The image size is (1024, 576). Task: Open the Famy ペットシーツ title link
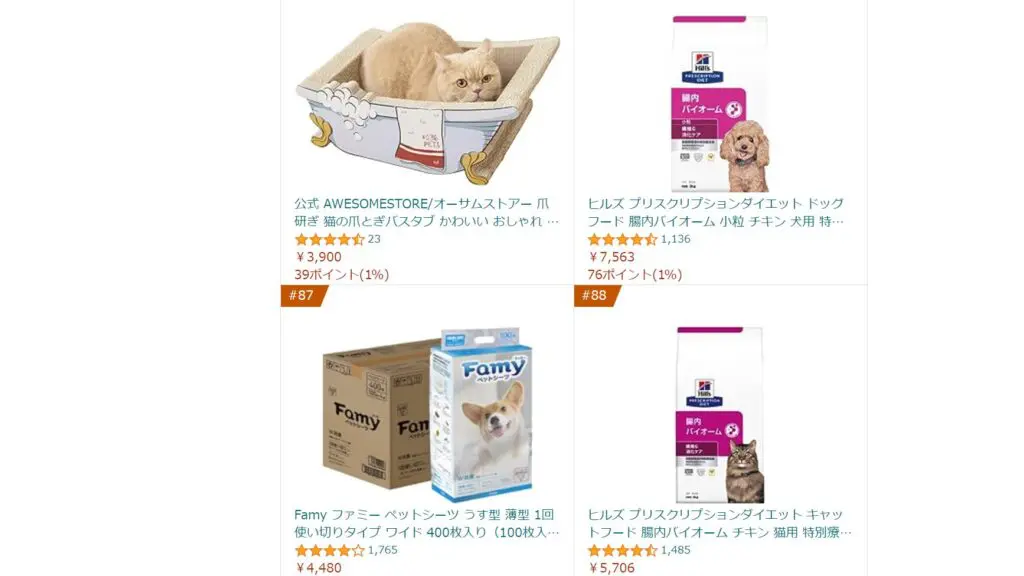(426, 523)
